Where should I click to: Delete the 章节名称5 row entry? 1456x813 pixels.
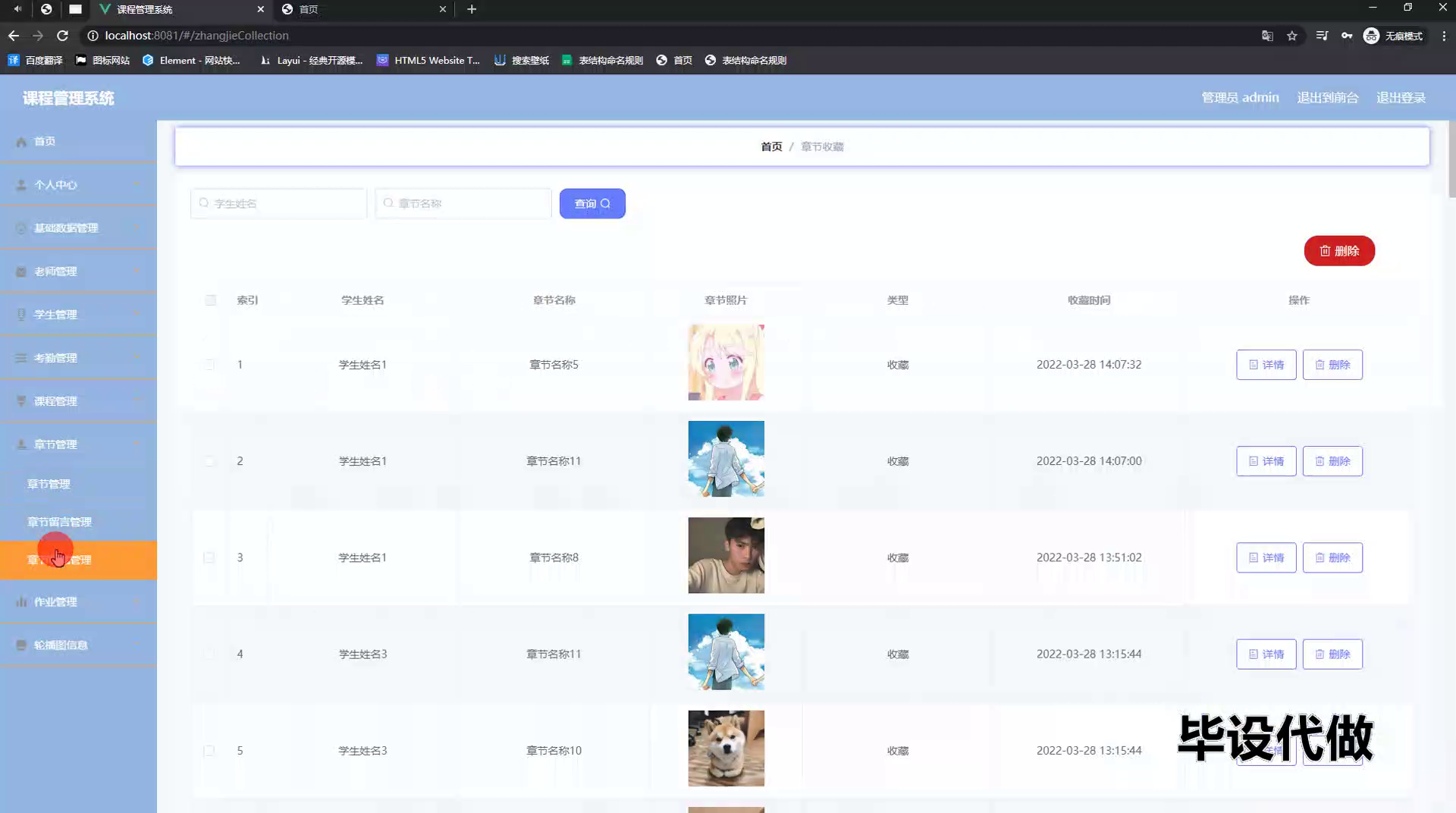tap(1332, 365)
